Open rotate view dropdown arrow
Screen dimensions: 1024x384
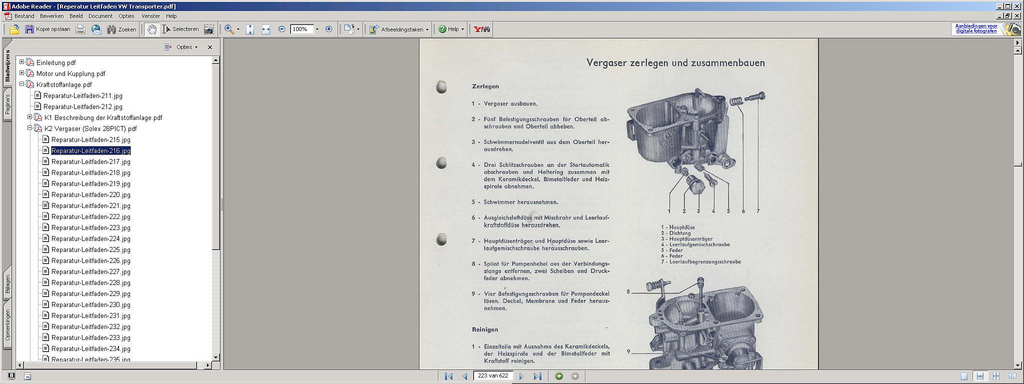click(x=358, y=29)
